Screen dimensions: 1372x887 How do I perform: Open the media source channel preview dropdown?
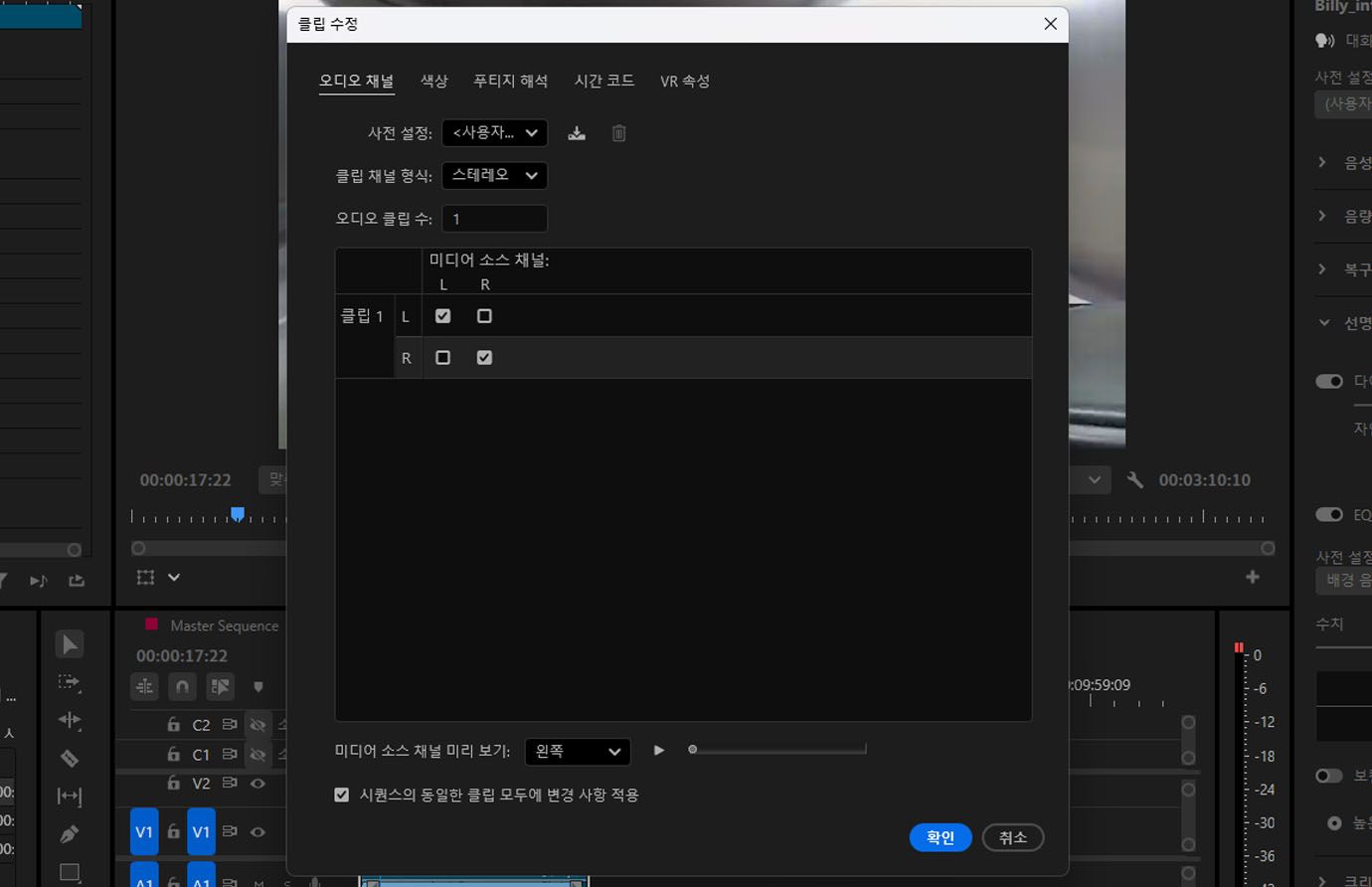[578, 752]
